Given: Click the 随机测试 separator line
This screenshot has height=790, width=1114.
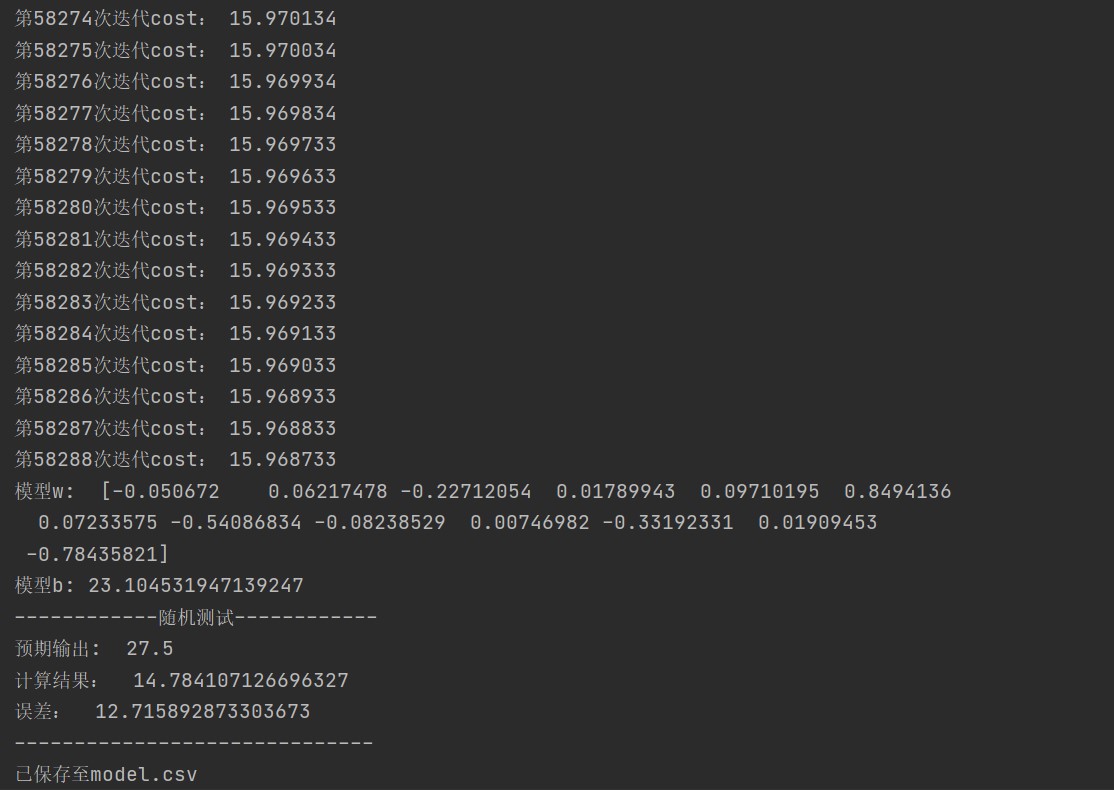Looking at the screenshot, I should point(195,617).
